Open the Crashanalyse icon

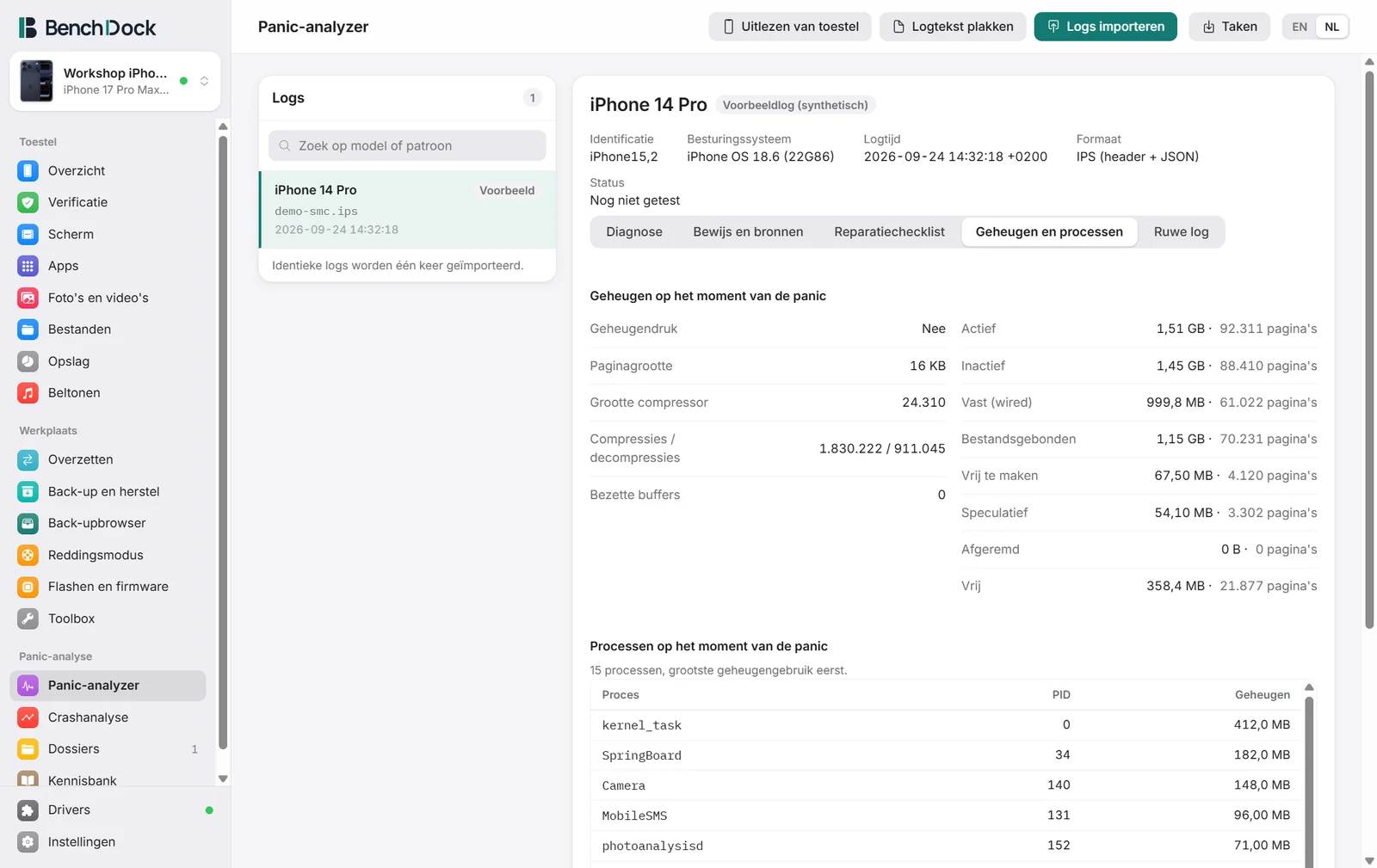pyautogui.click(x=28, y=717)
